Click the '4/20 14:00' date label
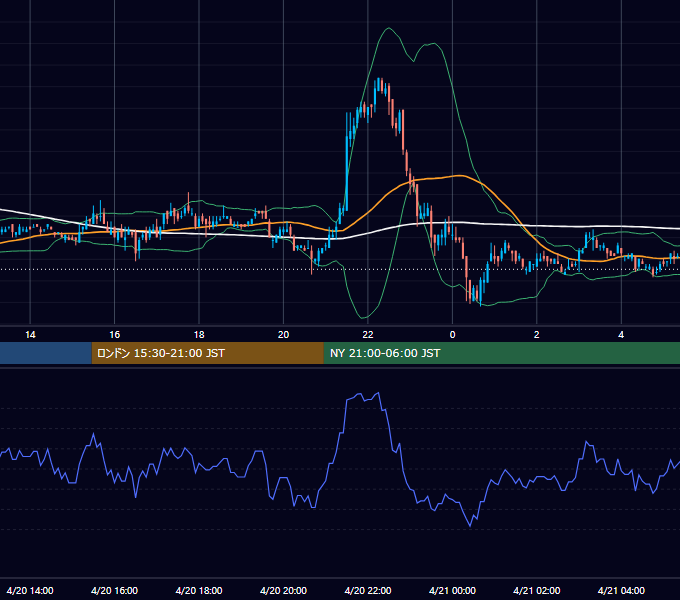 click(x=30, y=590)
